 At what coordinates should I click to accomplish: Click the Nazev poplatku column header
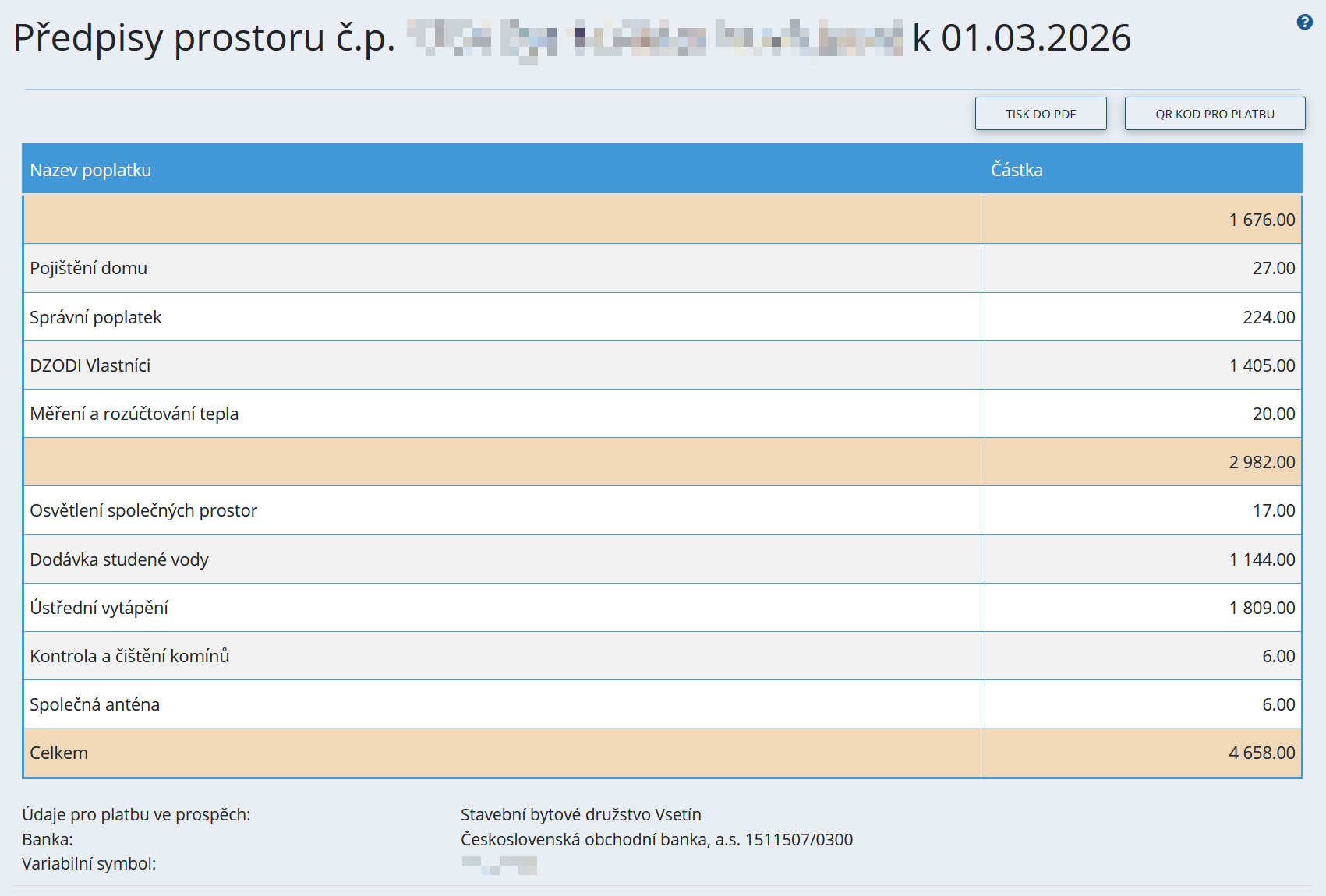coord(90,170)
